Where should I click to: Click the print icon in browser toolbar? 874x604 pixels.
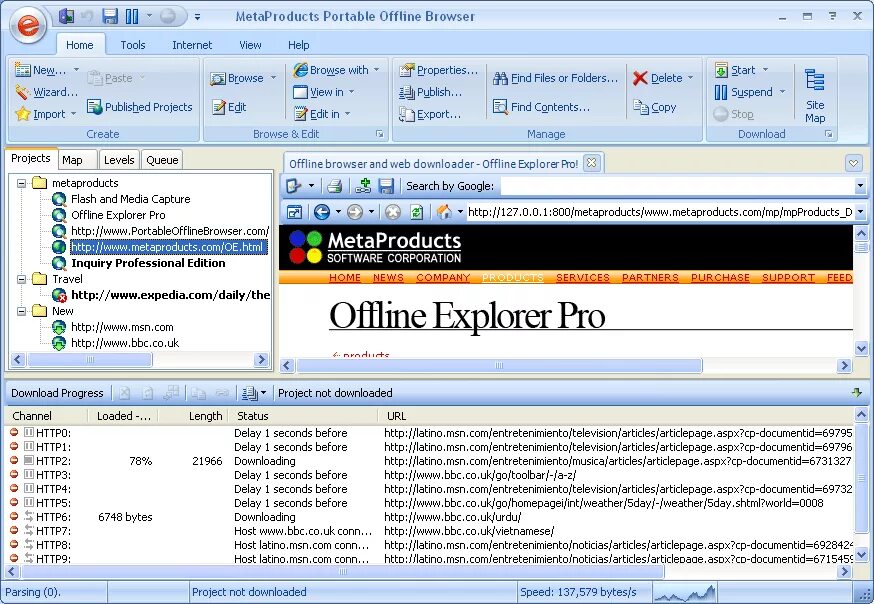334,186
